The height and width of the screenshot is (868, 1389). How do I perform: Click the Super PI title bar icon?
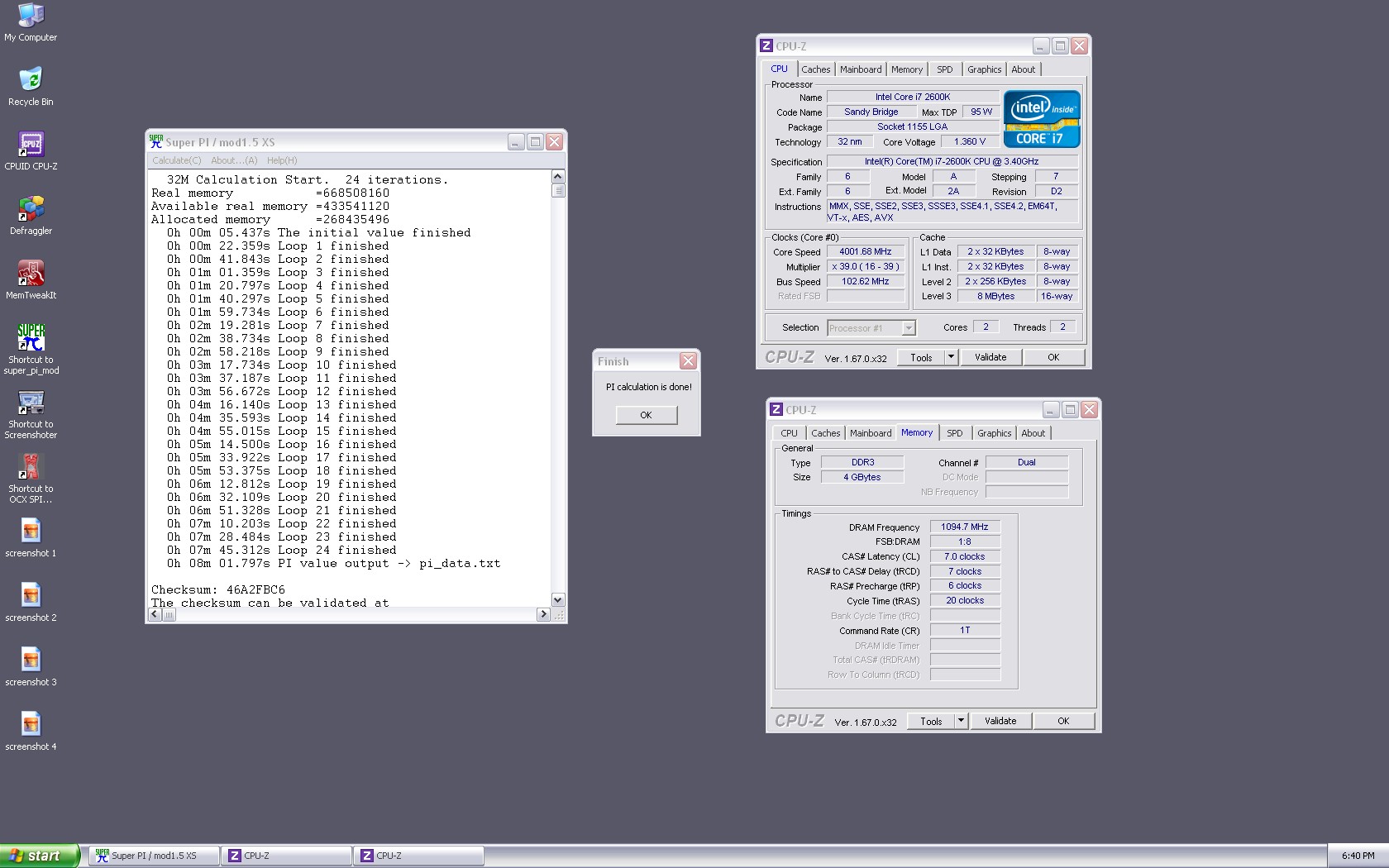coord(156,141)
